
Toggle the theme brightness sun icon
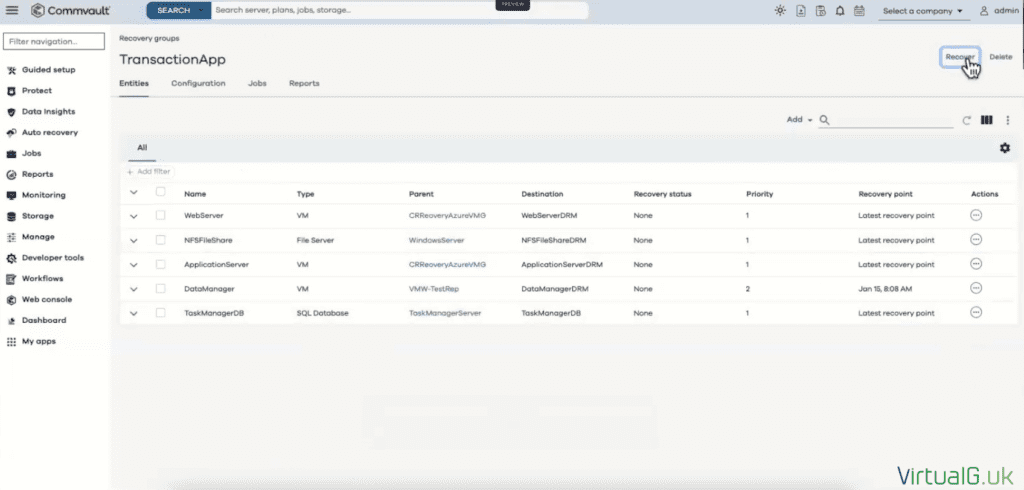pyautogui.click(x=780, y=11)
